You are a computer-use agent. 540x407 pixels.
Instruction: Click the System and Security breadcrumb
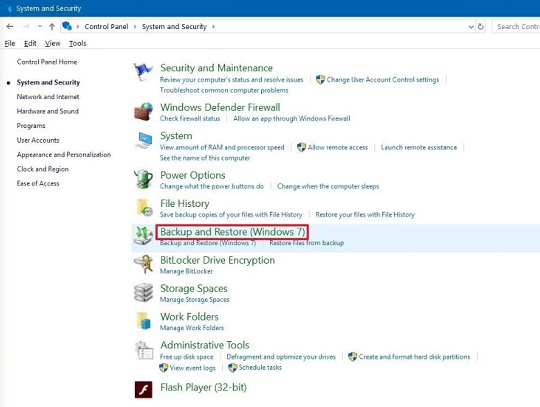tap(174, 27)
